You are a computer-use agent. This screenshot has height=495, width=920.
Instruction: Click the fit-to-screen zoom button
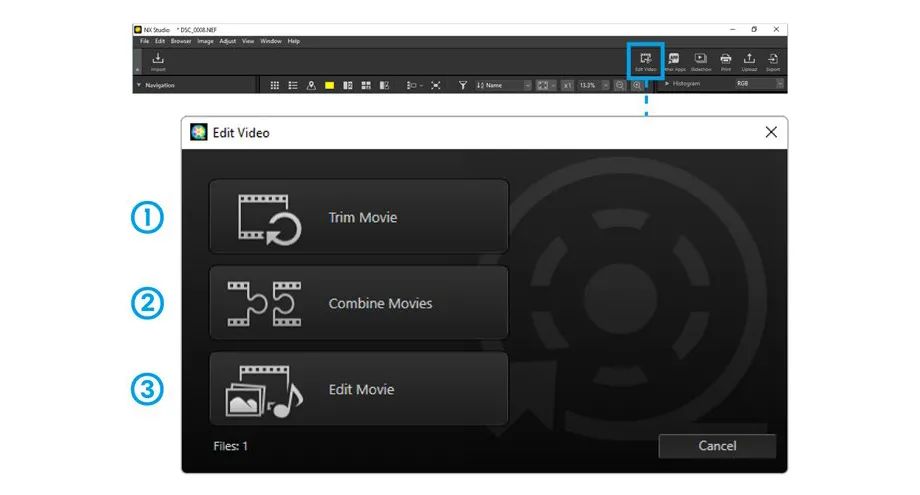point(546,86)
